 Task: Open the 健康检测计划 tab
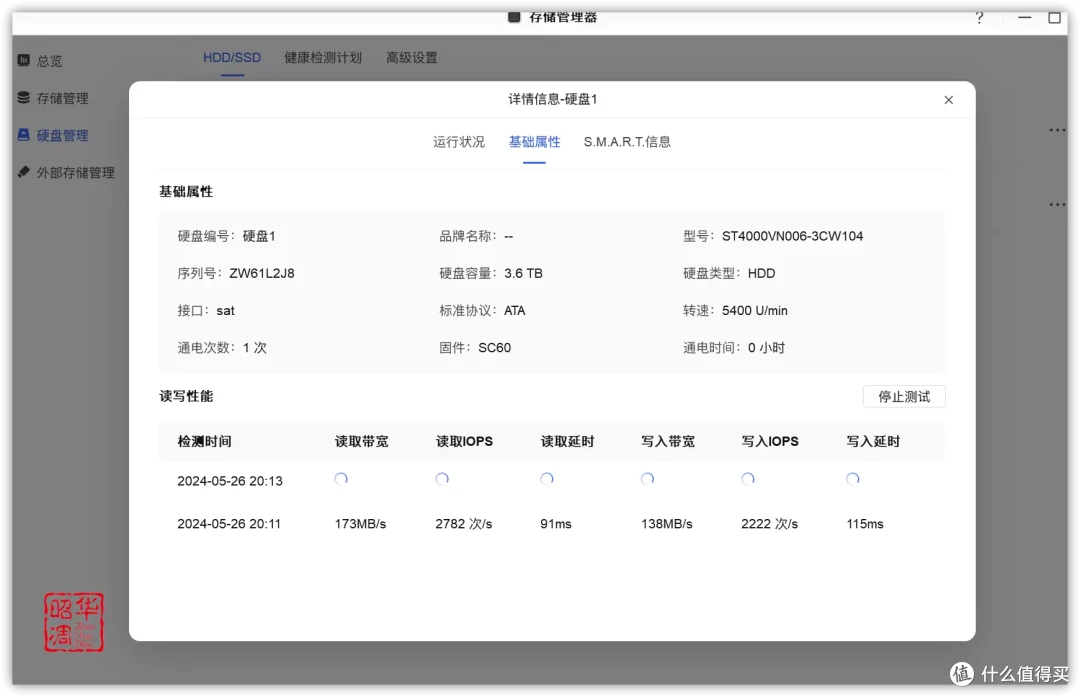(323, 58)
